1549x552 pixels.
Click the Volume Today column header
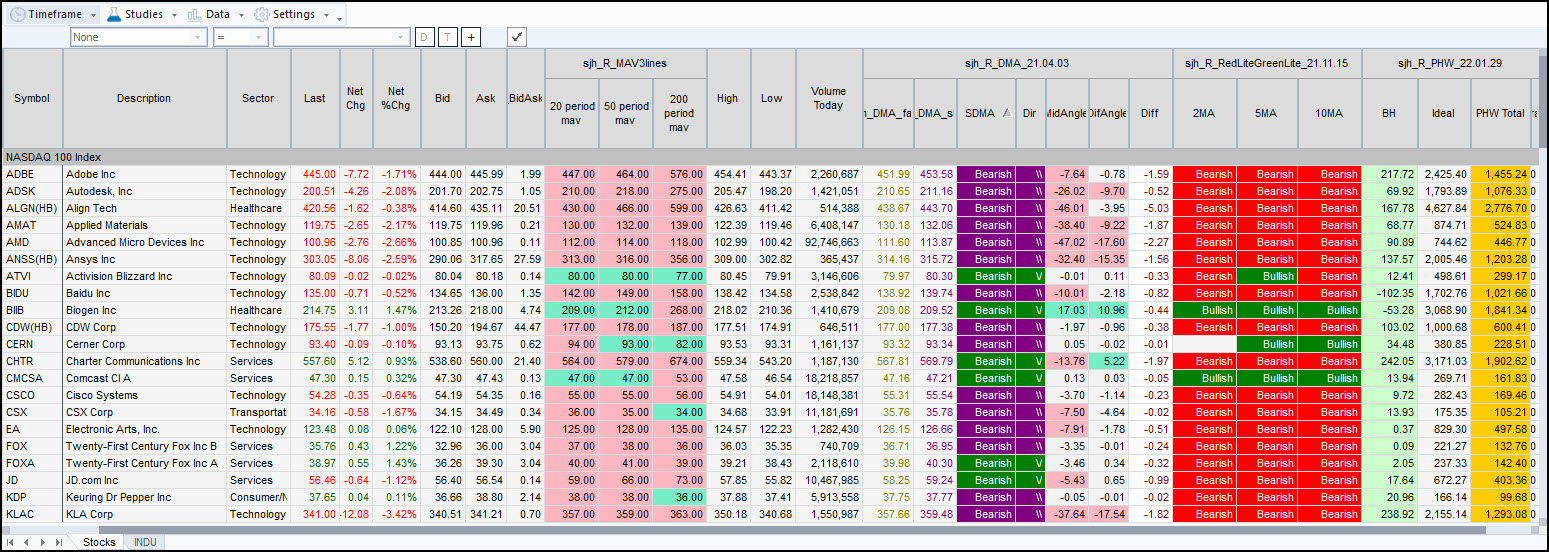coord(829,98)
